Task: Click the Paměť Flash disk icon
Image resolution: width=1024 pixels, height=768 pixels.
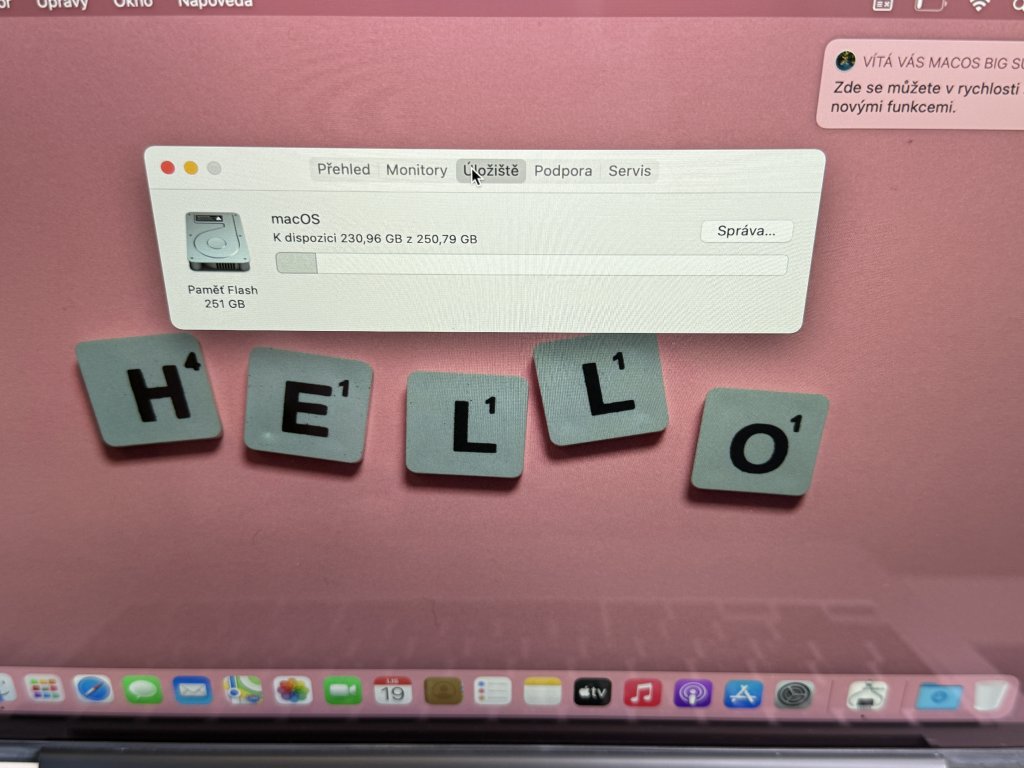Action: pos(217,242)
